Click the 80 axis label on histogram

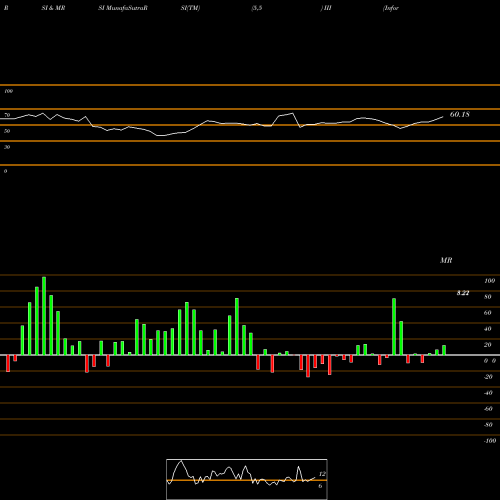point(488,297)
